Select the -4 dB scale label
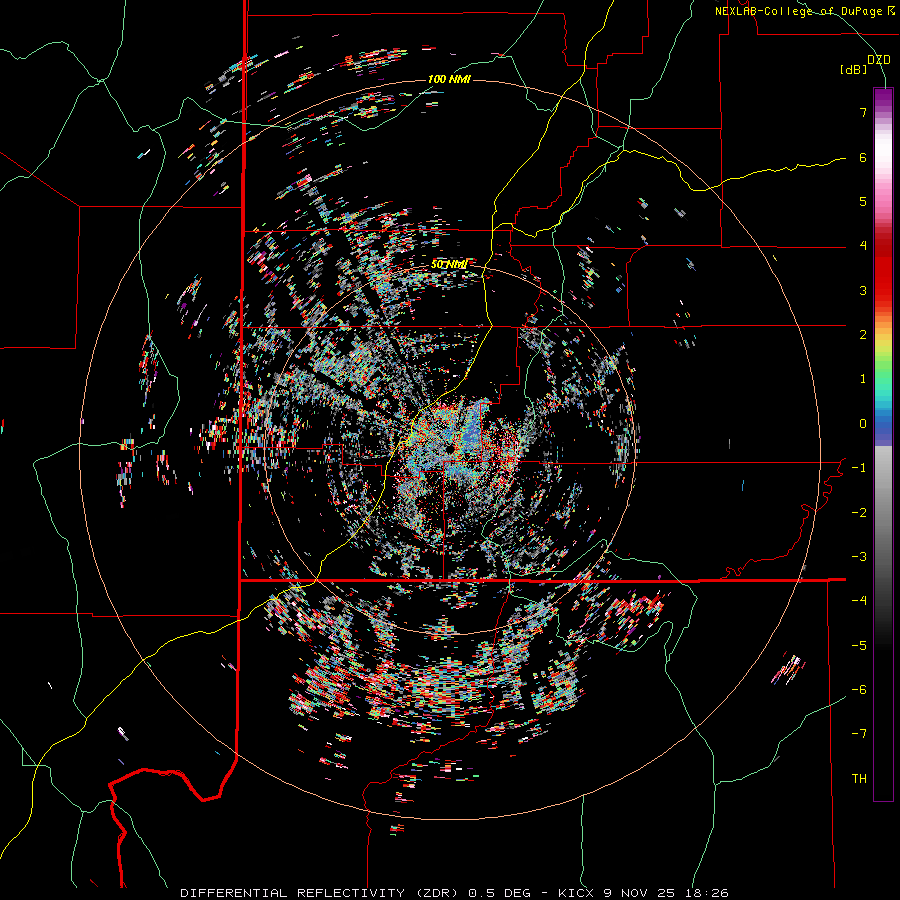This screenshot has width=900, height=900. click(x=859, y=601)
